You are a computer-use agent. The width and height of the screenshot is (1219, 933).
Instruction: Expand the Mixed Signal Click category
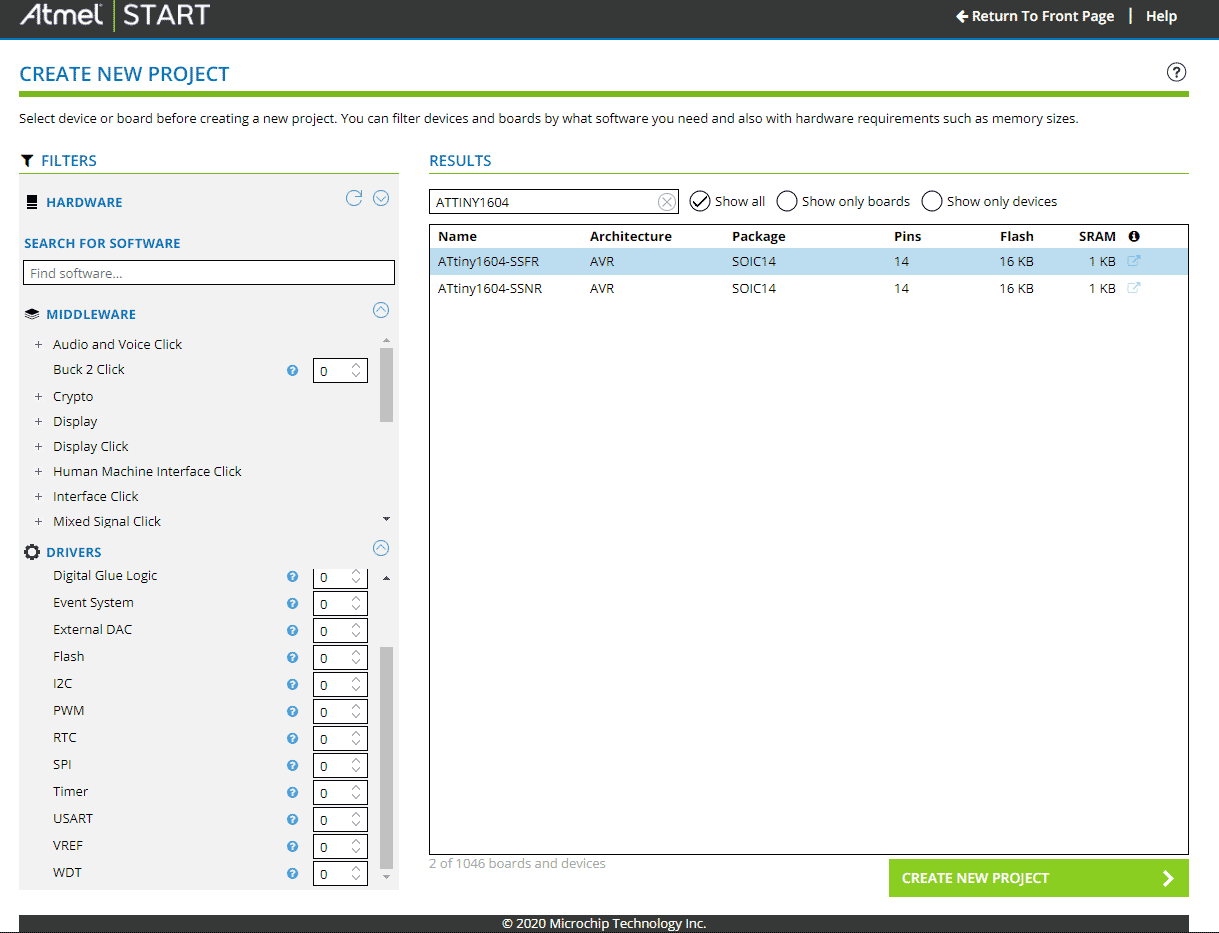click(39, 522)
